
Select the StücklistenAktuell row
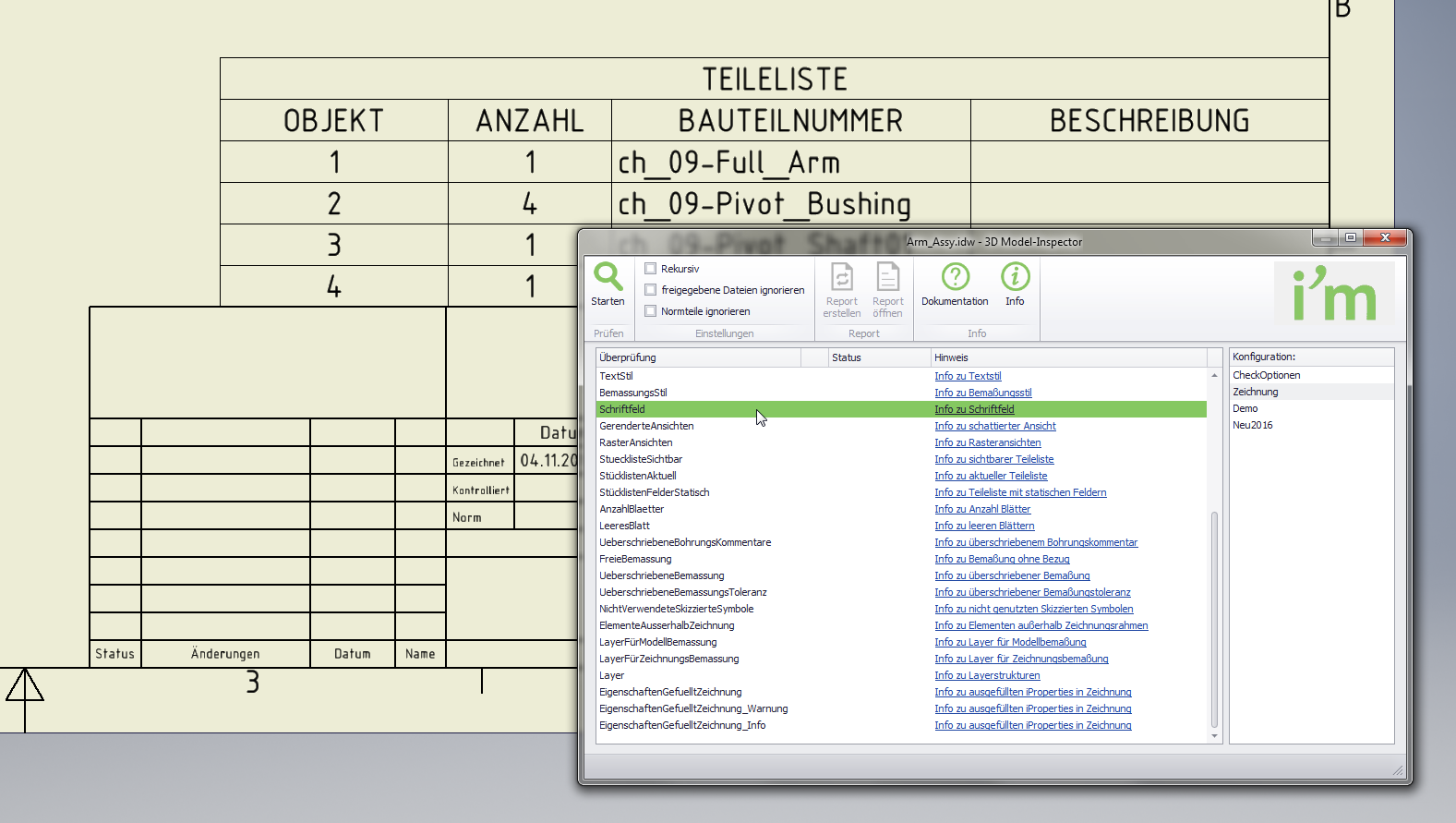[901, 476]
